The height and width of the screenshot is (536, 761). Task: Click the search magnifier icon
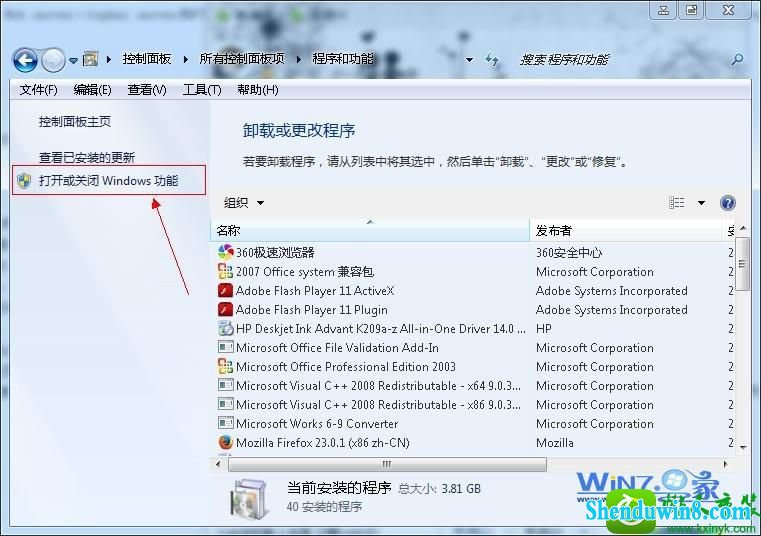pos(737,60)
